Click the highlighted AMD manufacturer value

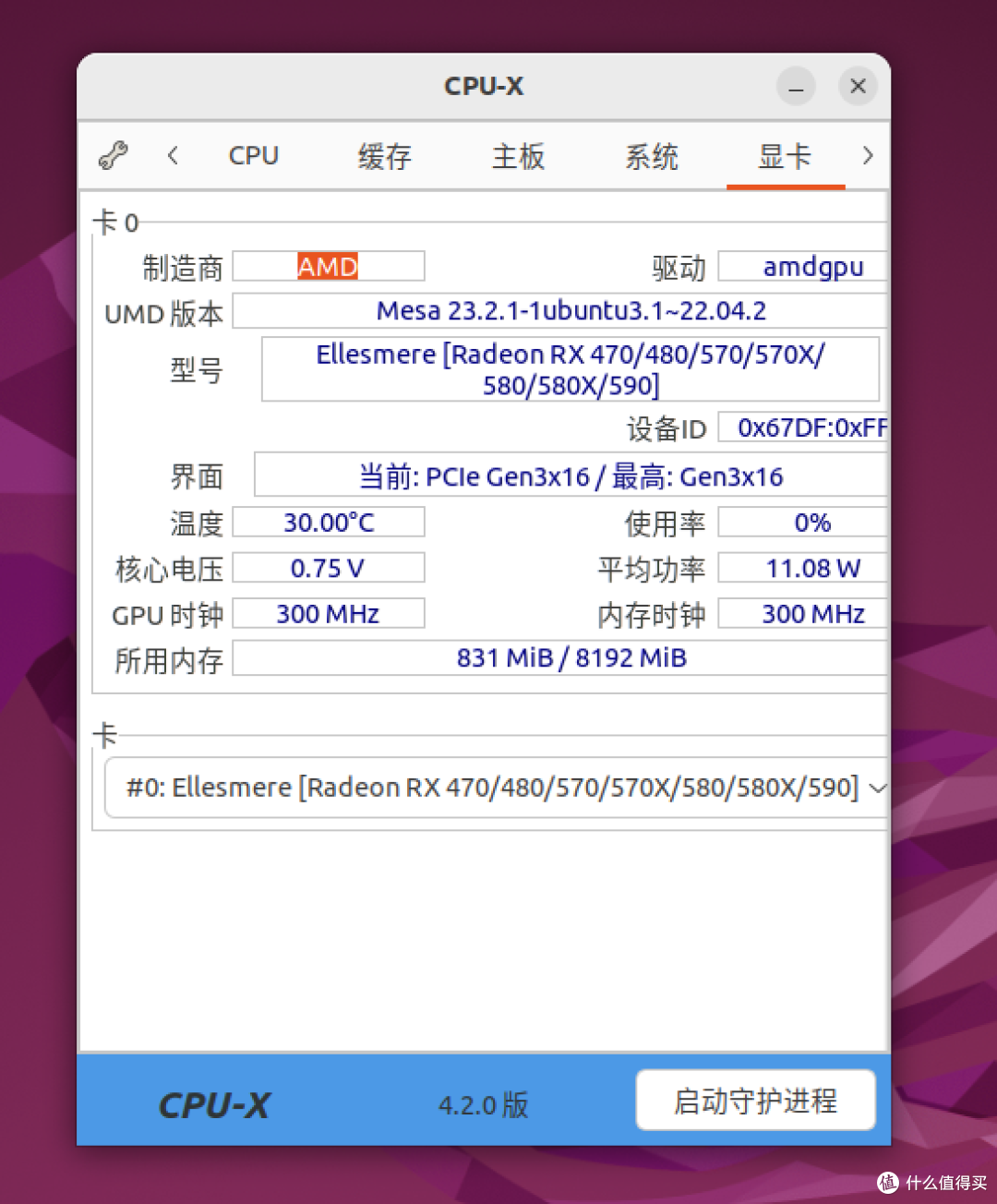328,267
